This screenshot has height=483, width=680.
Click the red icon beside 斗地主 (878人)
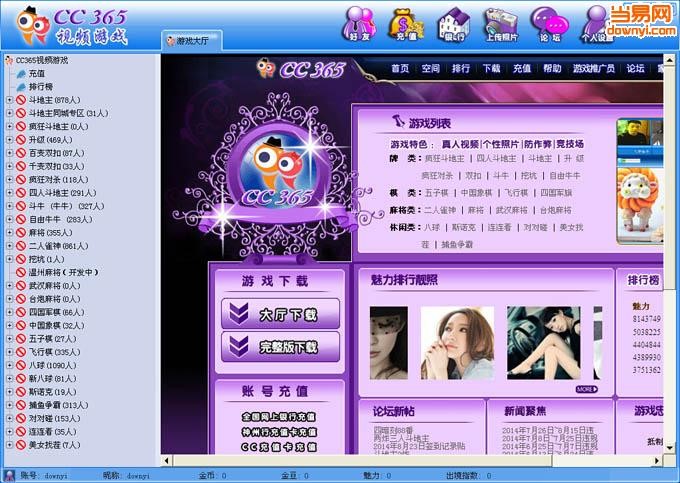pos(21,100)
